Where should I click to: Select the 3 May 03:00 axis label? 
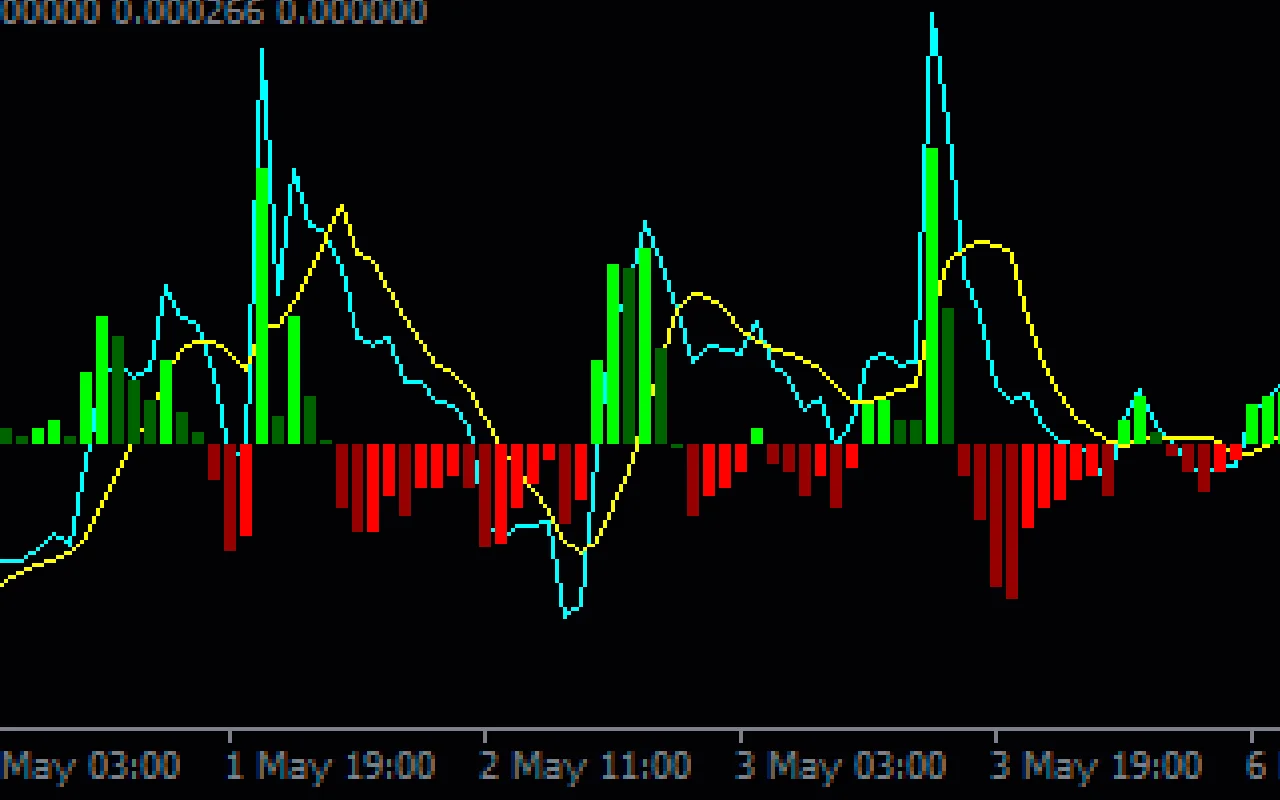[x=840, y=765]
